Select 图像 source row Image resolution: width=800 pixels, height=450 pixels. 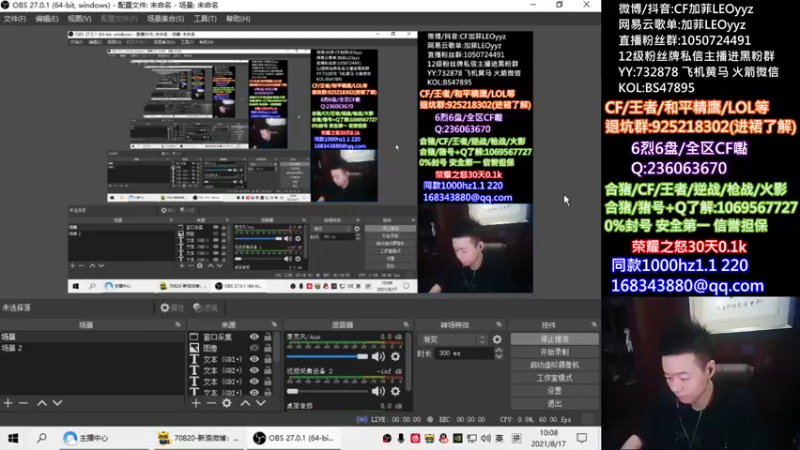tap(231, 348)
